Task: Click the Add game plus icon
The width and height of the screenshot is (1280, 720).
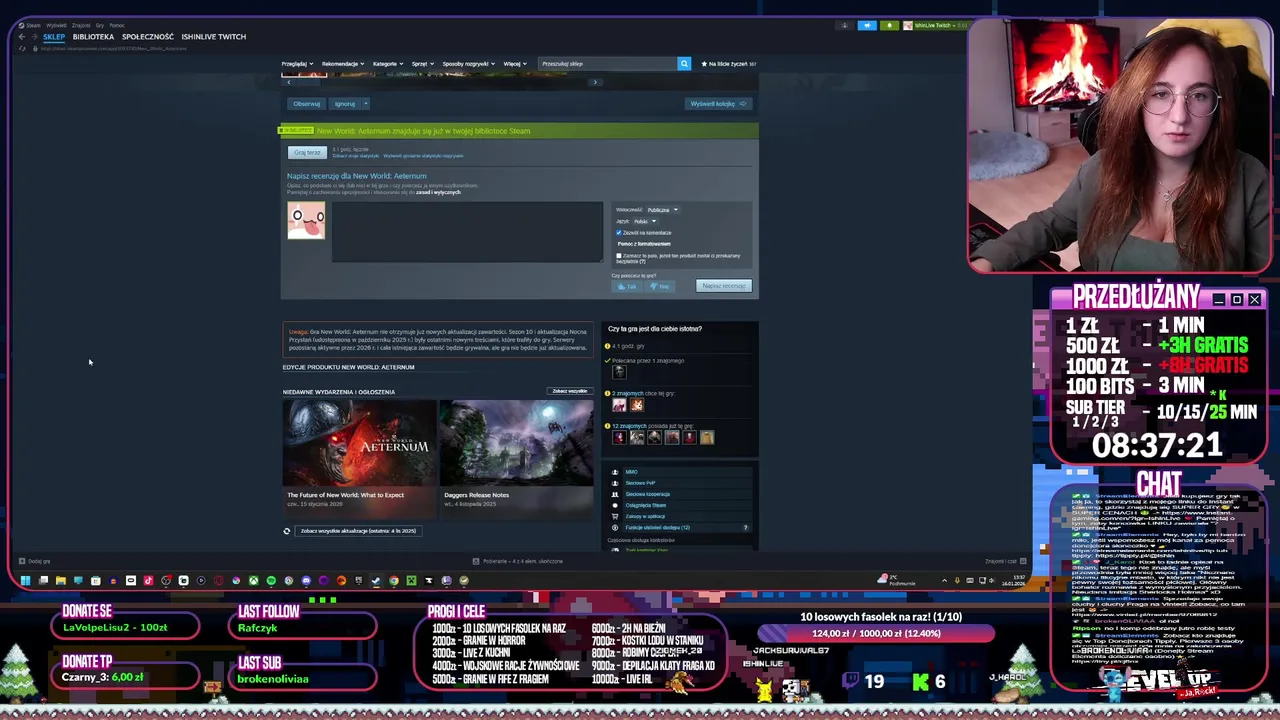Action: [x=22, y=561]
